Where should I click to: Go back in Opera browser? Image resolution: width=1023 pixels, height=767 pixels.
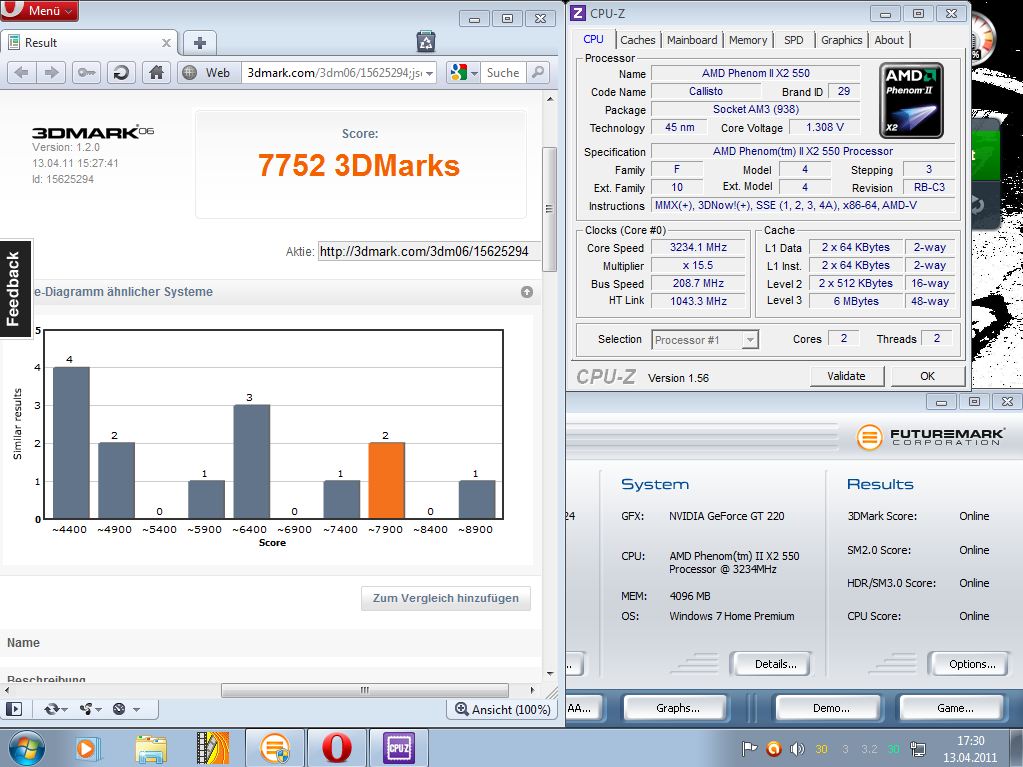click(x=22, y=72)
